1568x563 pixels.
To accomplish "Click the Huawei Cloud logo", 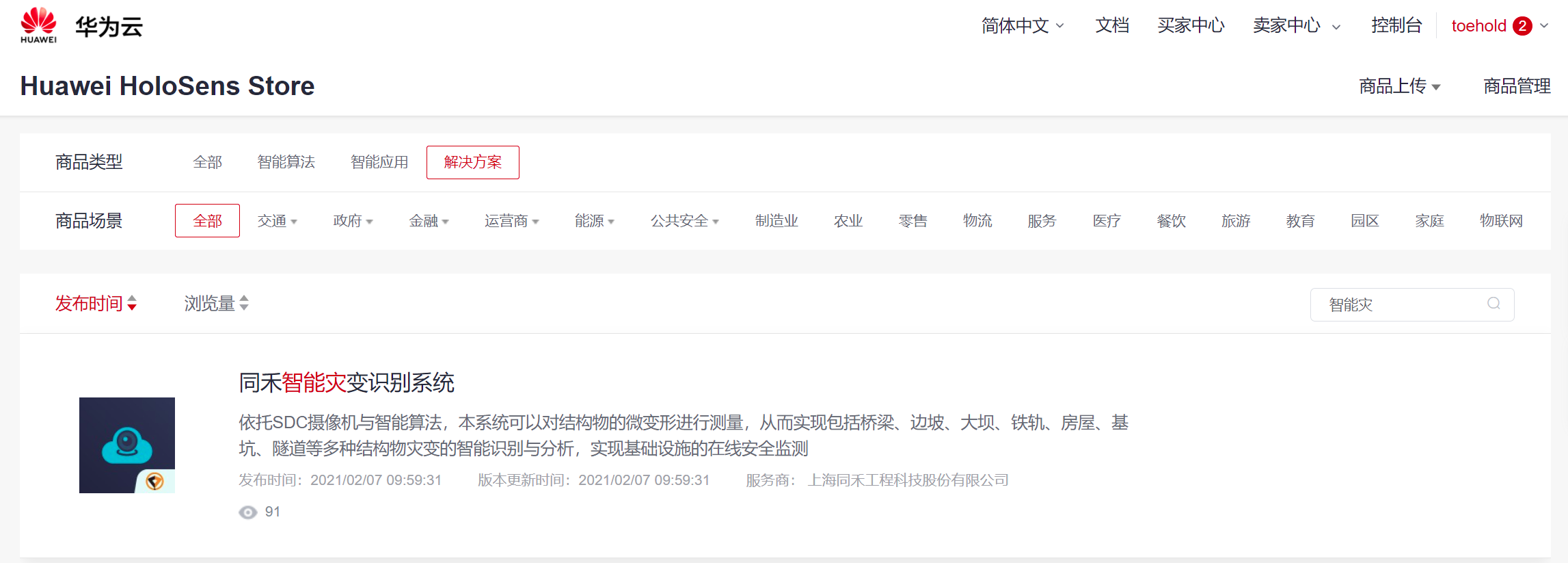I will [x=81, y=26].
